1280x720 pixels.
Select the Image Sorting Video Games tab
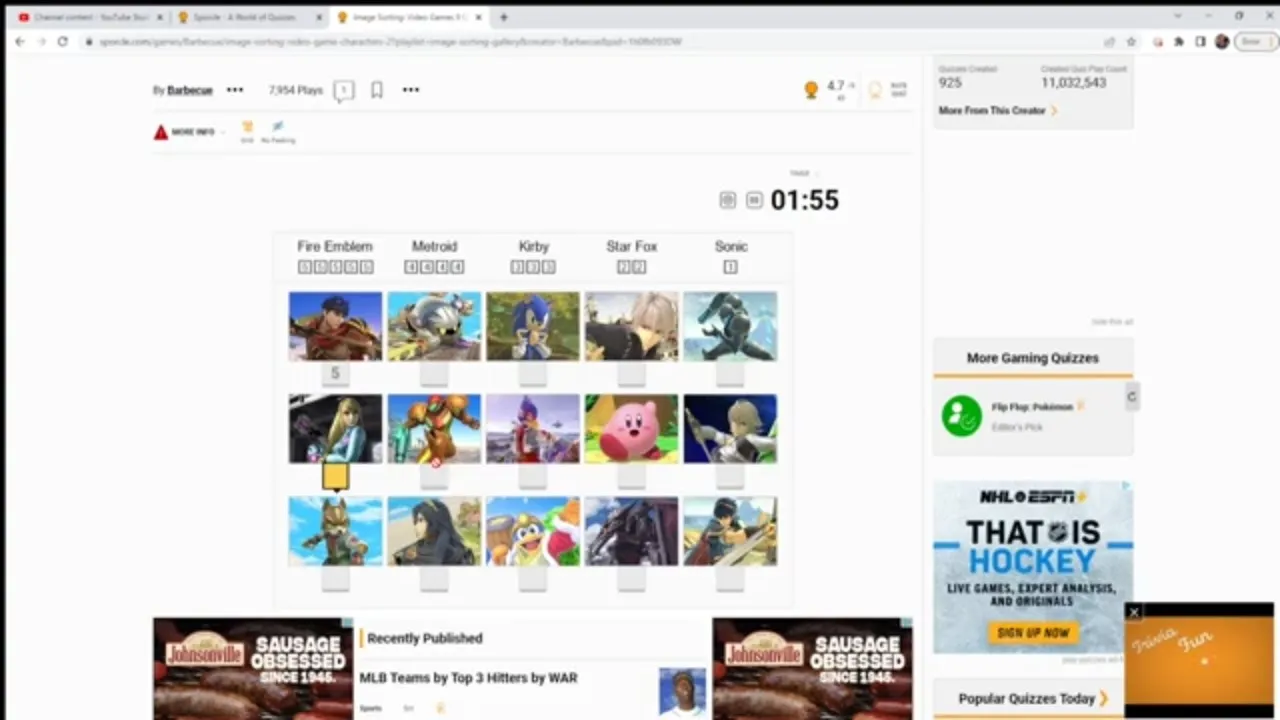[x=410, y=17]
